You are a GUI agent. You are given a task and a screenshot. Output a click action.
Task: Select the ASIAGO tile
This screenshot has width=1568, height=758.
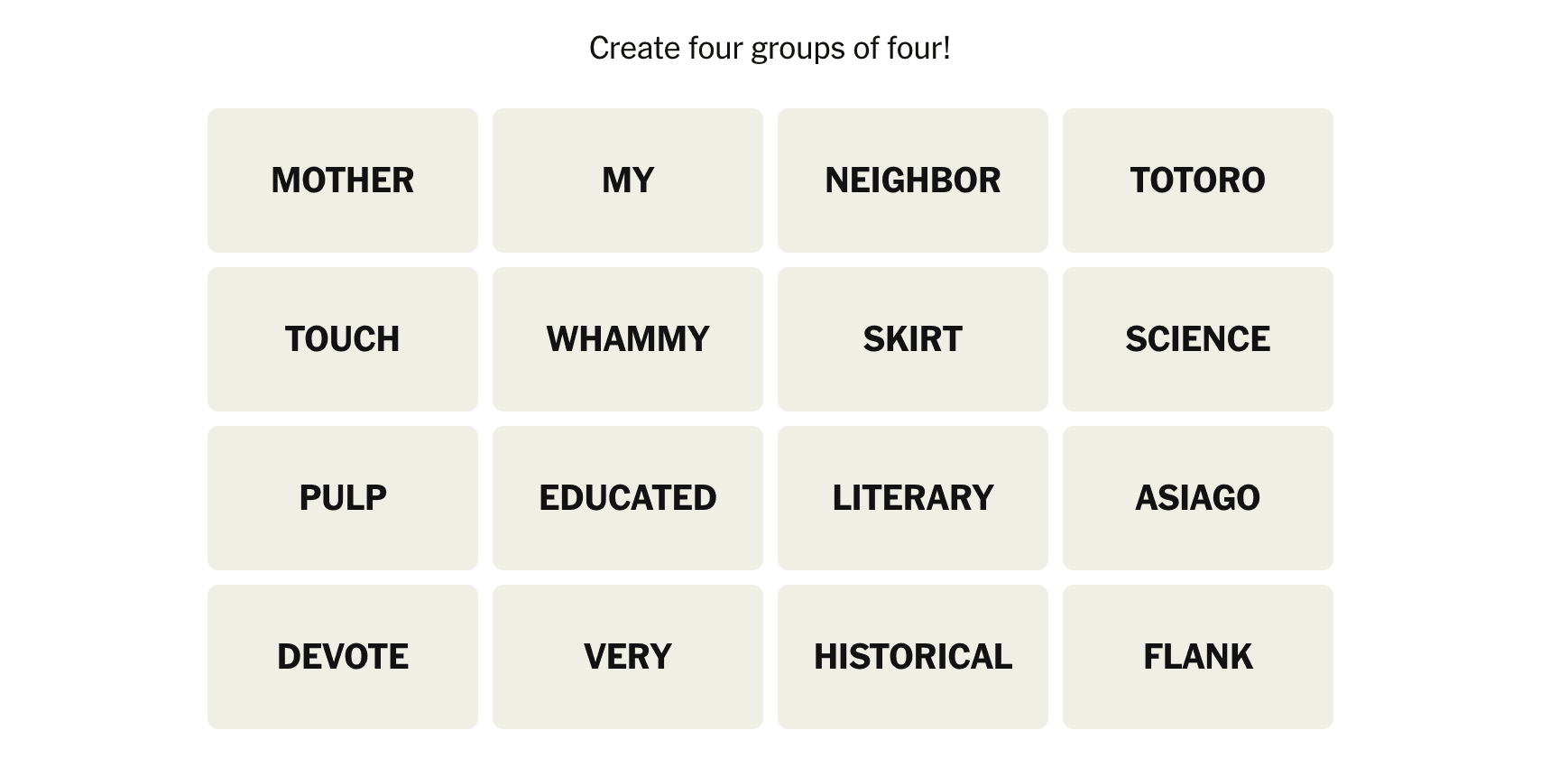[1197, 498]
